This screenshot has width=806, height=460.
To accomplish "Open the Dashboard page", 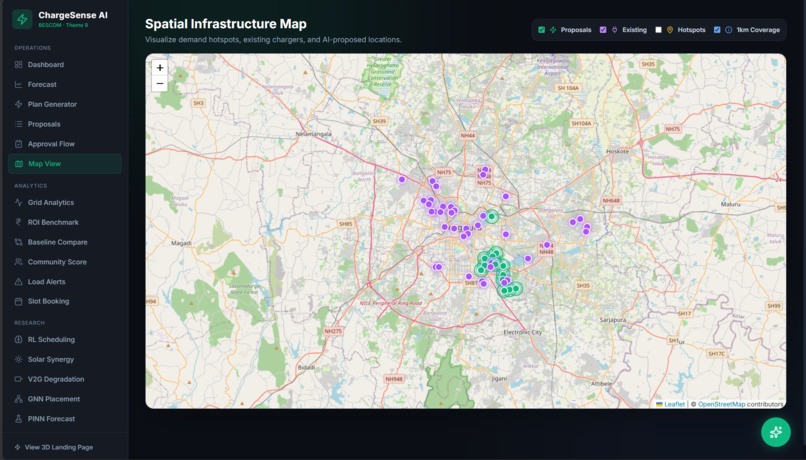I will [x=65, y=65].
